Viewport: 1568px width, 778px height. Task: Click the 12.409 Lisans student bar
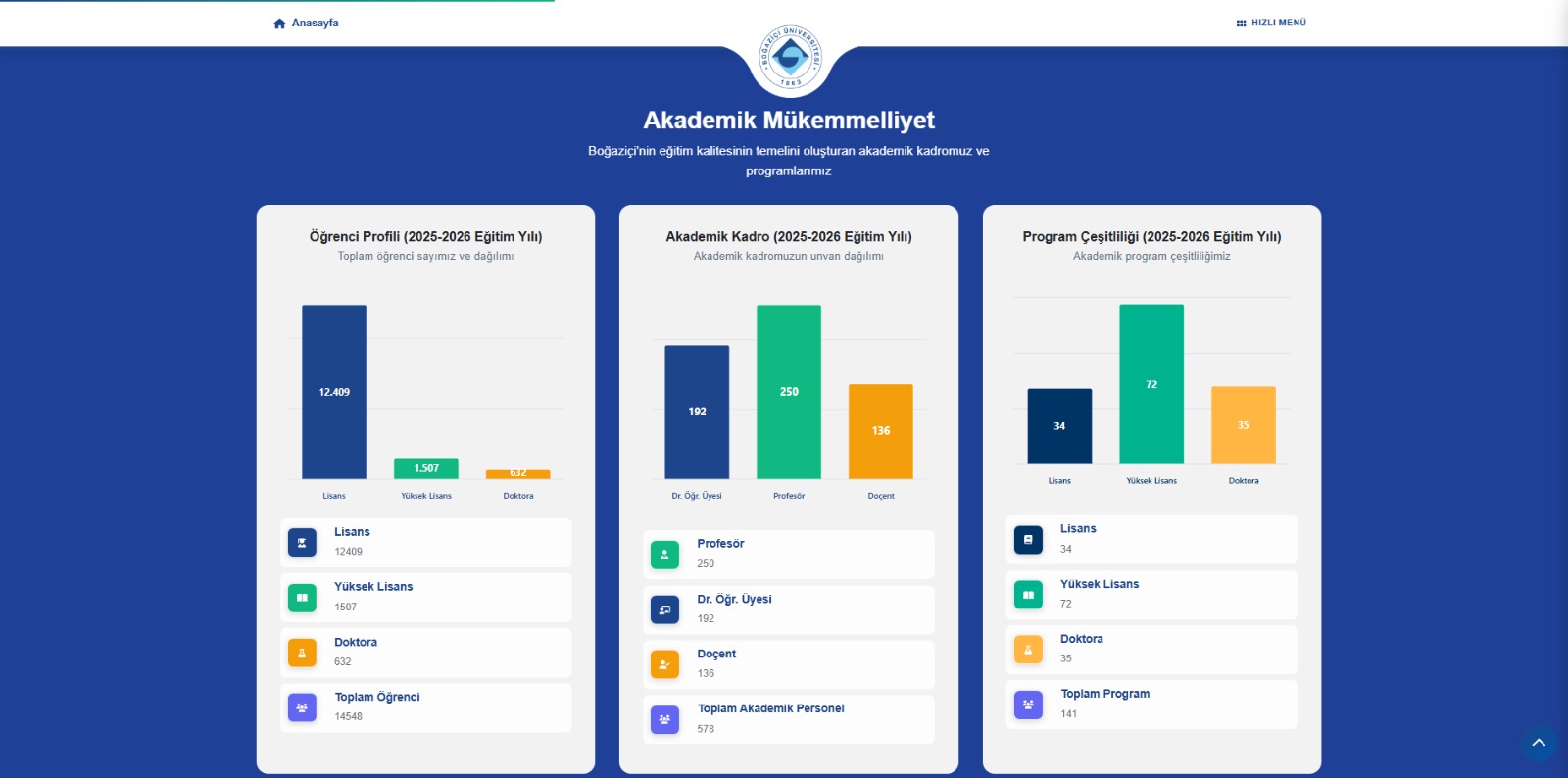click(x=334, y=392)
